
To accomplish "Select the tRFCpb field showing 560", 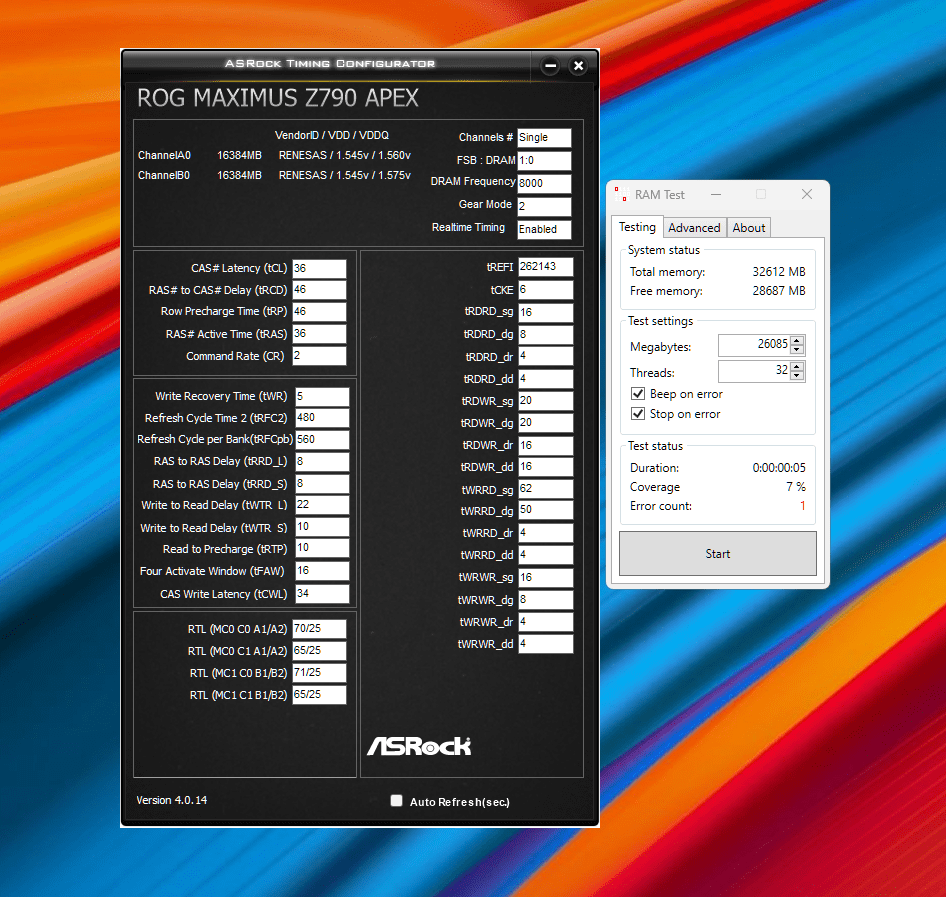I will 322,439.
